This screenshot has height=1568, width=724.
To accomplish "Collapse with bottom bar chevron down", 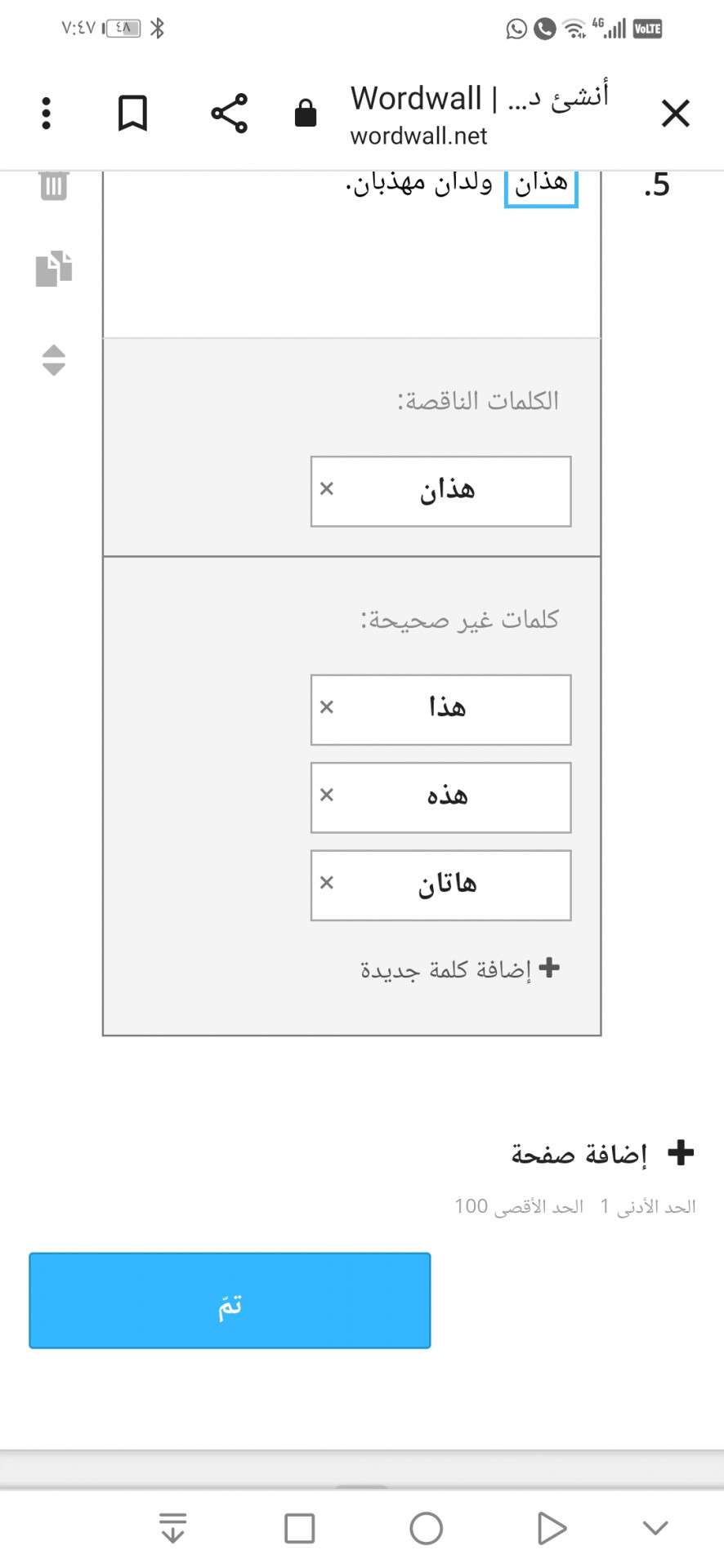I will (655, 1528).
